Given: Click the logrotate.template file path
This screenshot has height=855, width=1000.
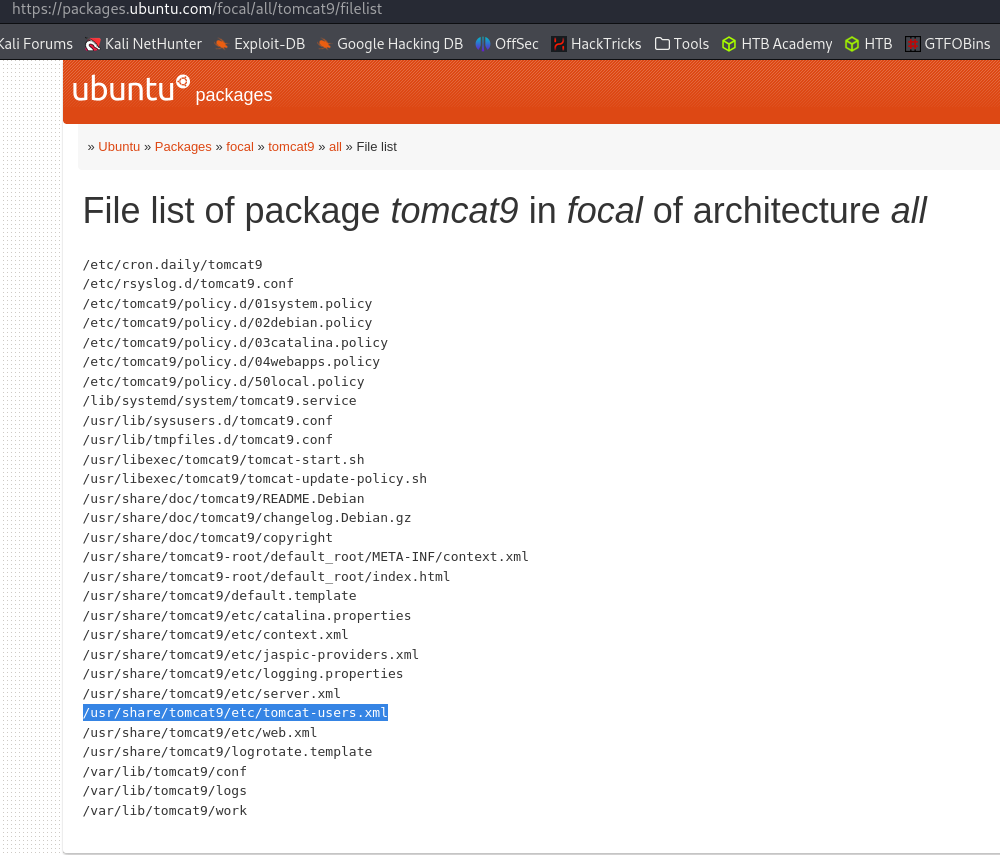Looking at the screenshot, I should click(228, 751).
